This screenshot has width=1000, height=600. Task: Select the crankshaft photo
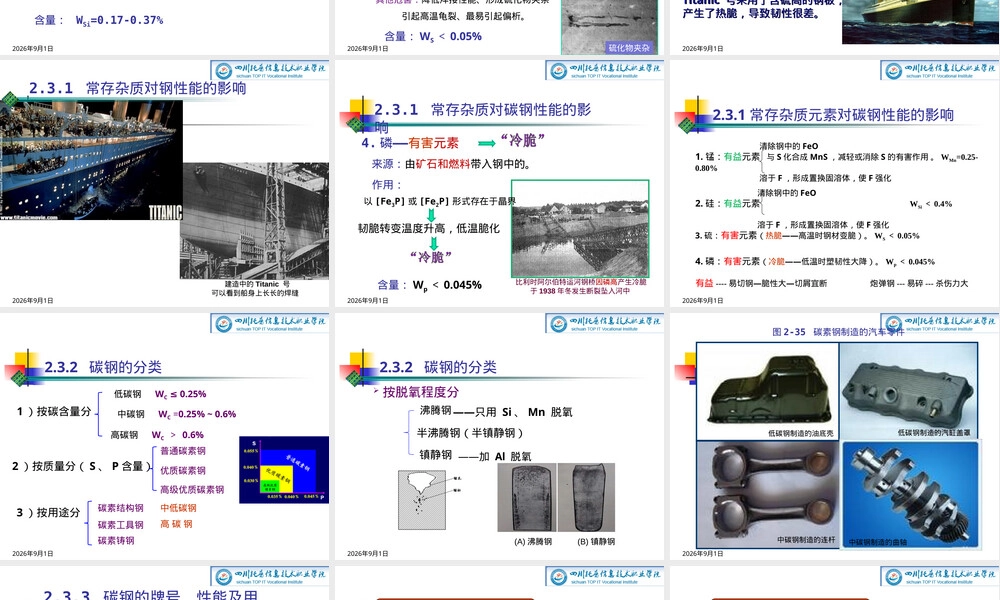pos(910,494)
